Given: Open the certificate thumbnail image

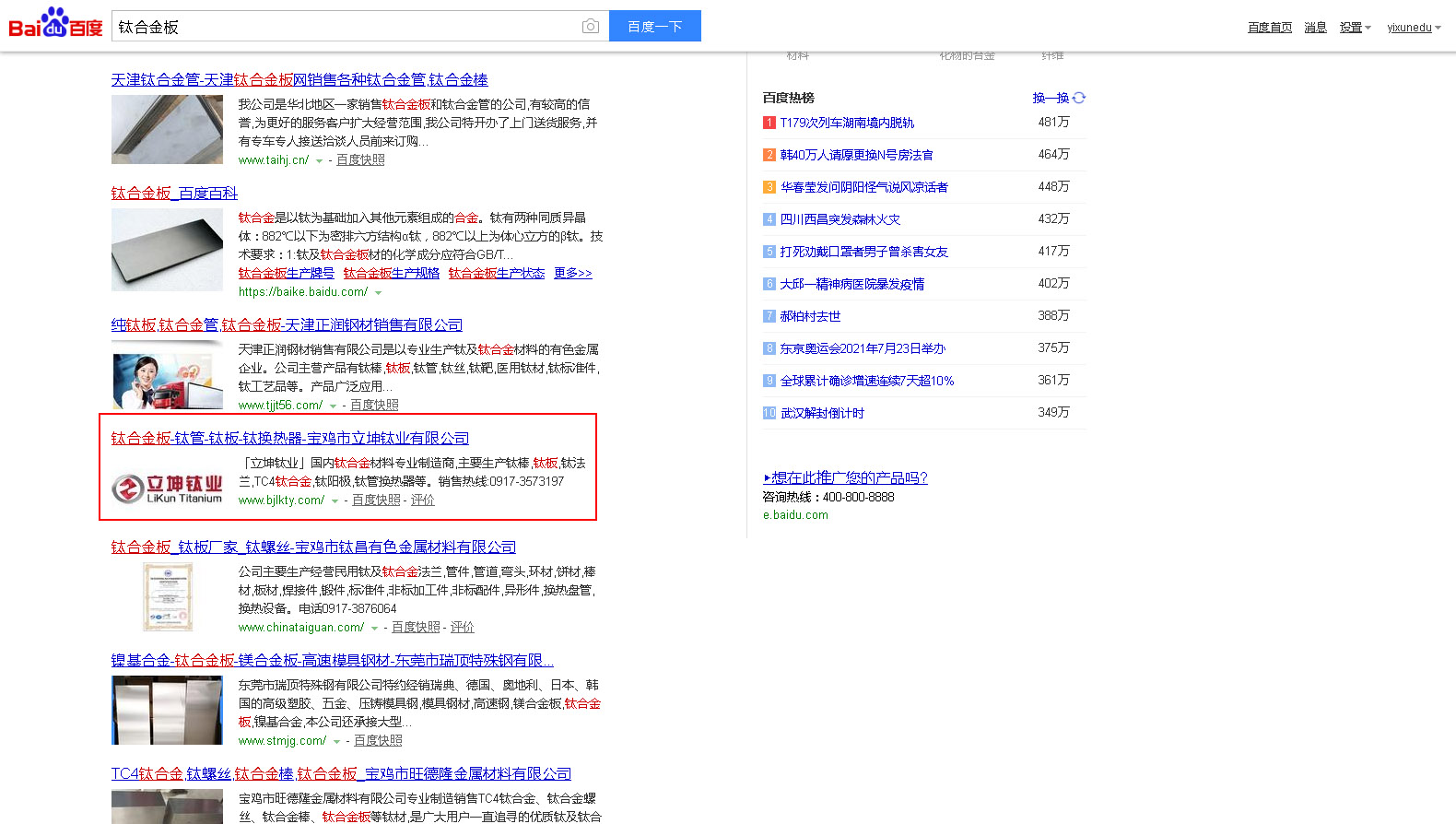Looking at the screenshot, I should (167, 597).
